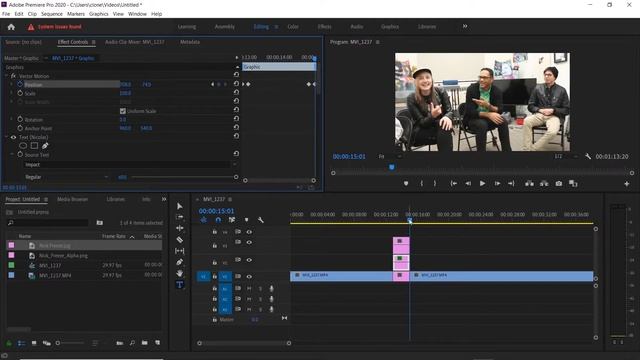Viewport: 640px width, 360px height.
Task: Play the Program monitor
Action: click(482, 184)
